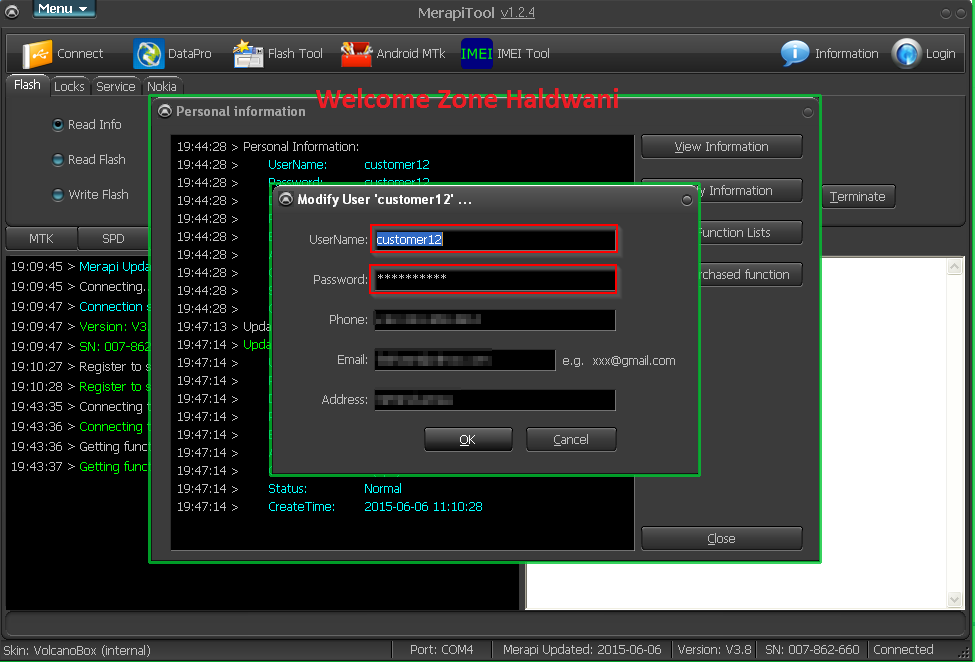The height and width of the screenshot is (662, 975).
Task: Click the Personal information dialog logo icon
Action: tap(165, 111)
